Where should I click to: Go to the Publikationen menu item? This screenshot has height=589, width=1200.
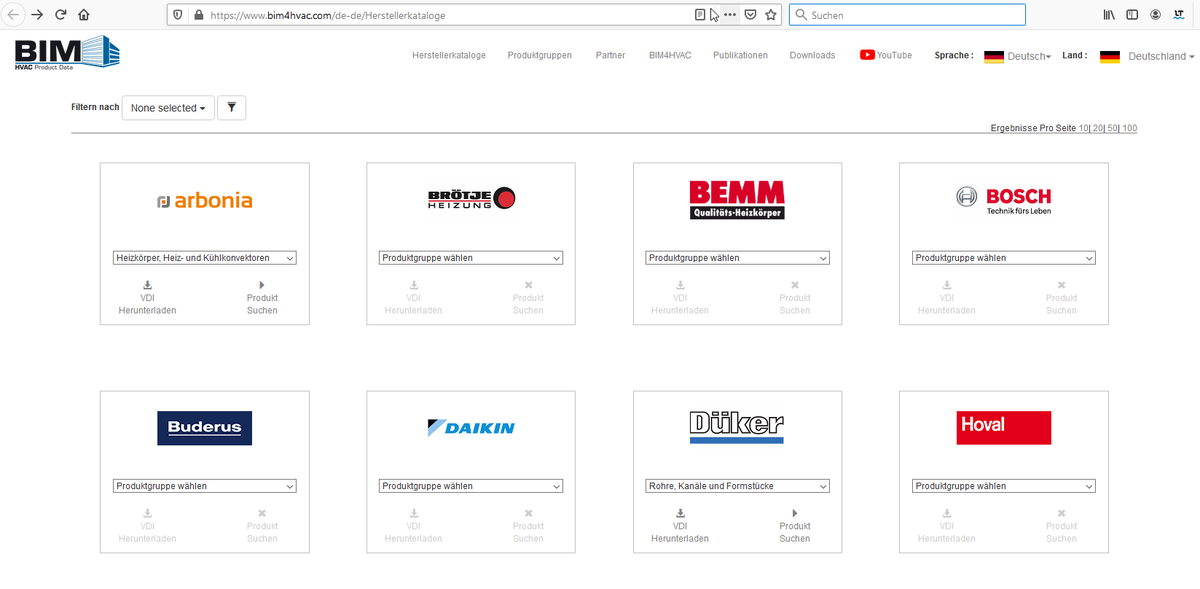click(740, 55)
